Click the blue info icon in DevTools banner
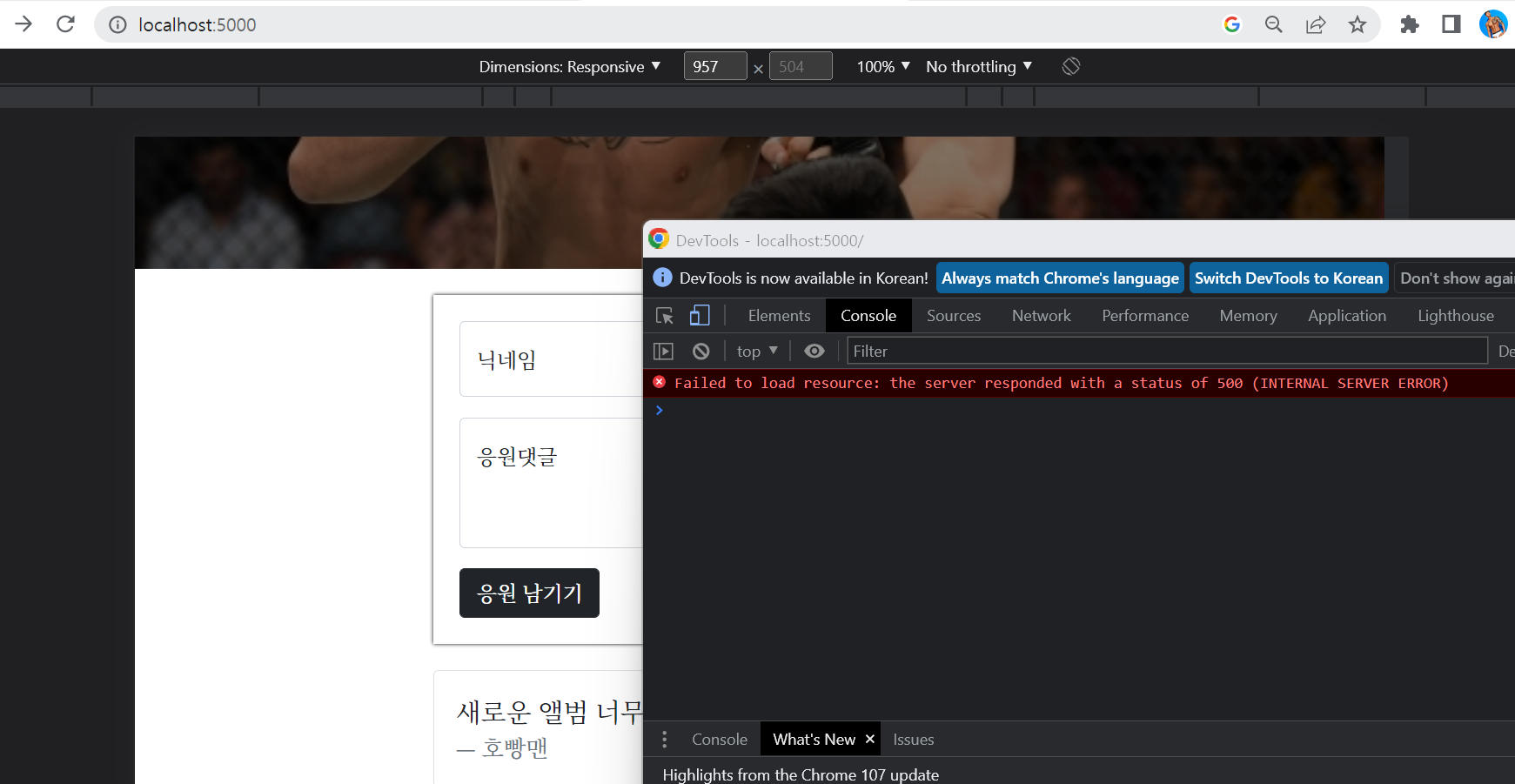 point(662,278)
